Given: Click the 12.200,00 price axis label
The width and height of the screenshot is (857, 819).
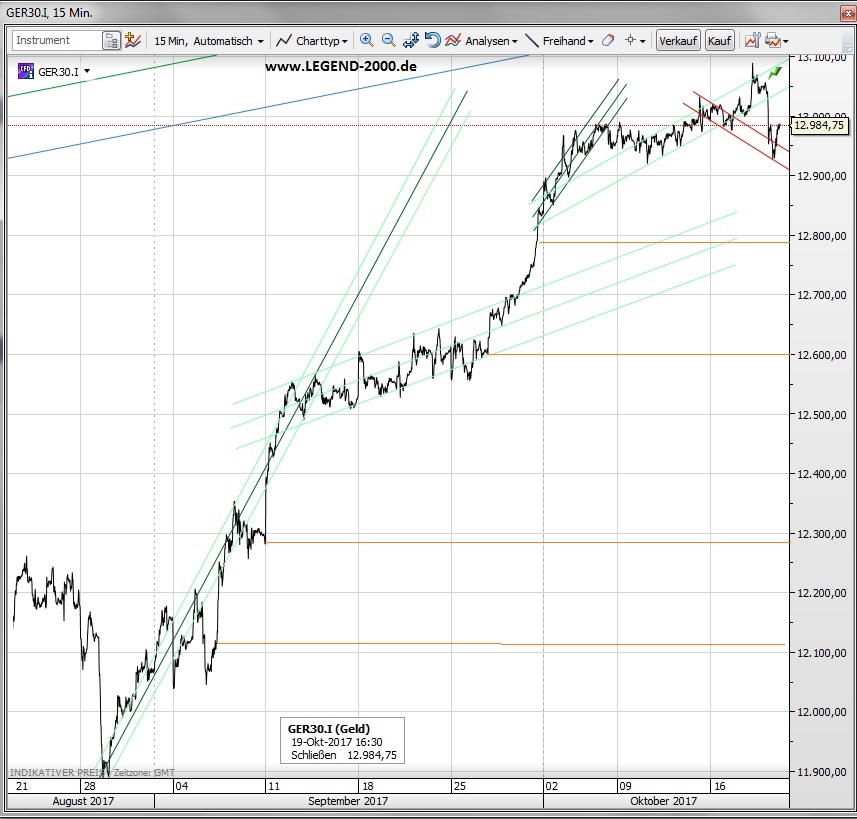Looking at the screenshot, I should coord(821,593).
